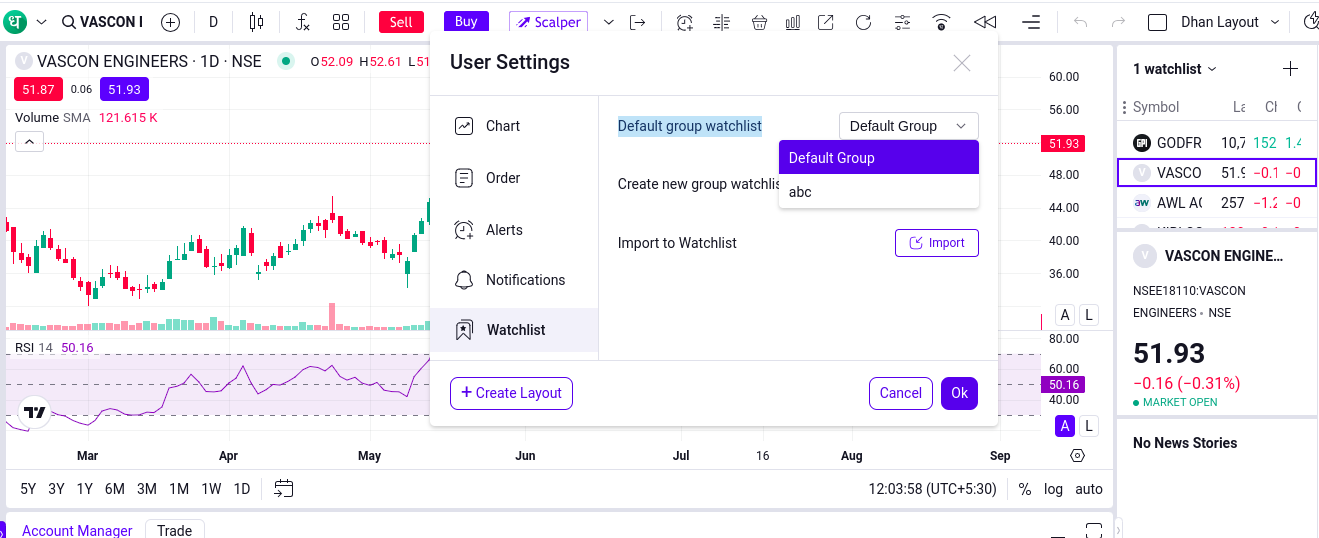Toggle log scale on the chart
Viewport: 1319px width, 538px height.
tap(1053, 489)
